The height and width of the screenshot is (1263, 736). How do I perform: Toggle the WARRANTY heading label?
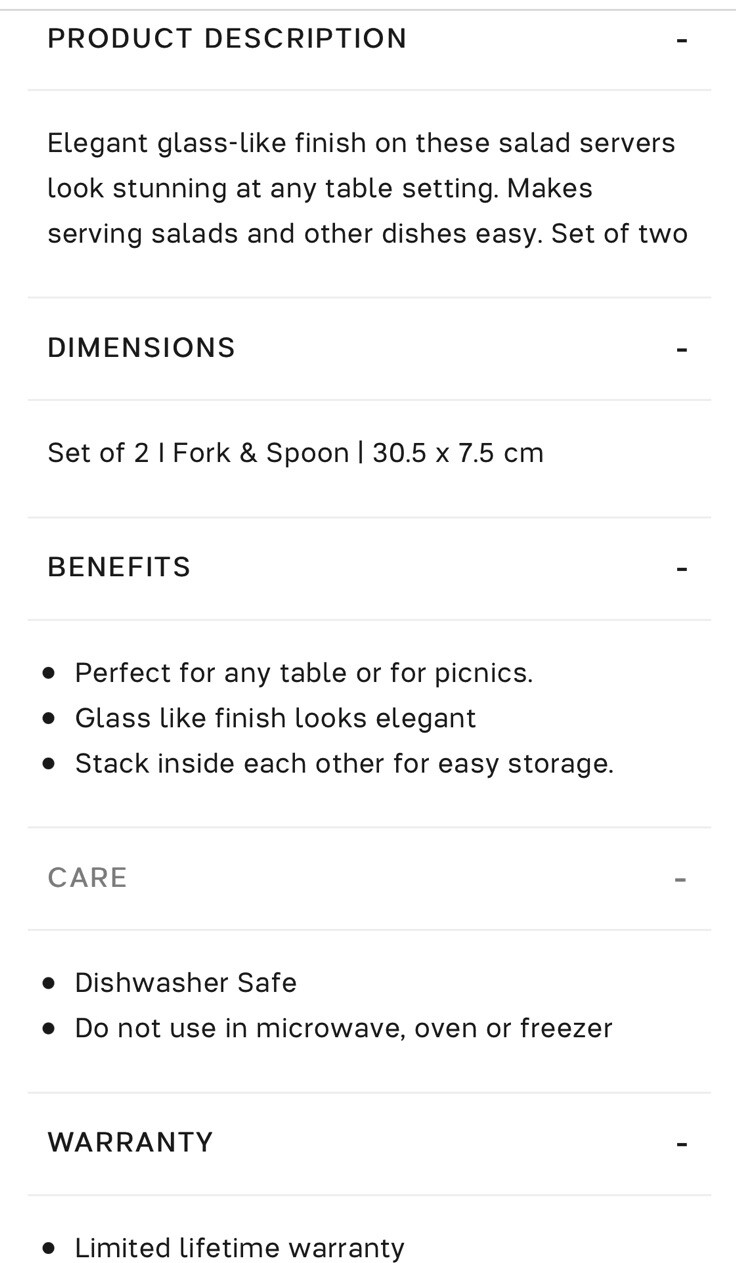[130, 1141]
